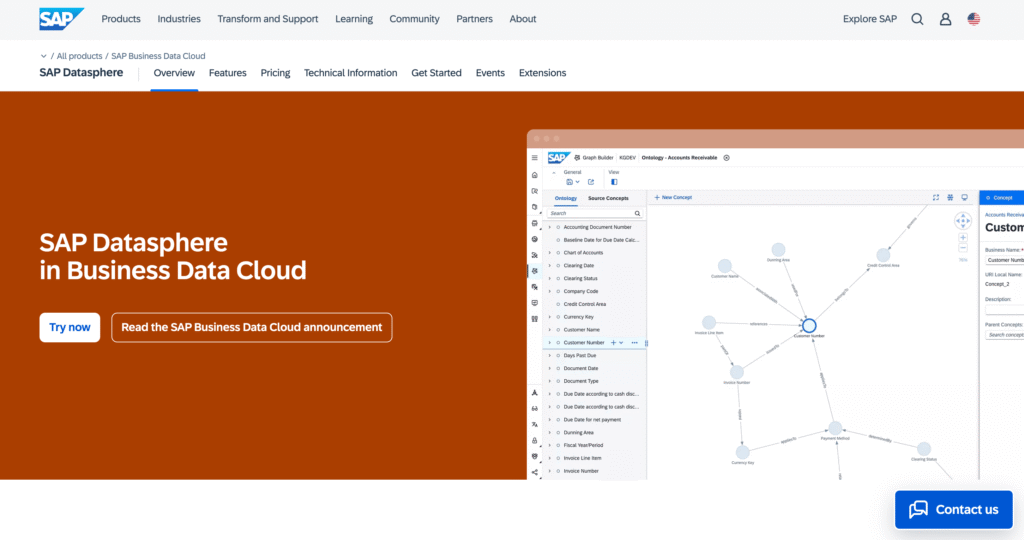Open the Community menu
Image resolution: width=1024 pixels, height=540 pixels.
(x=414, y=19)
